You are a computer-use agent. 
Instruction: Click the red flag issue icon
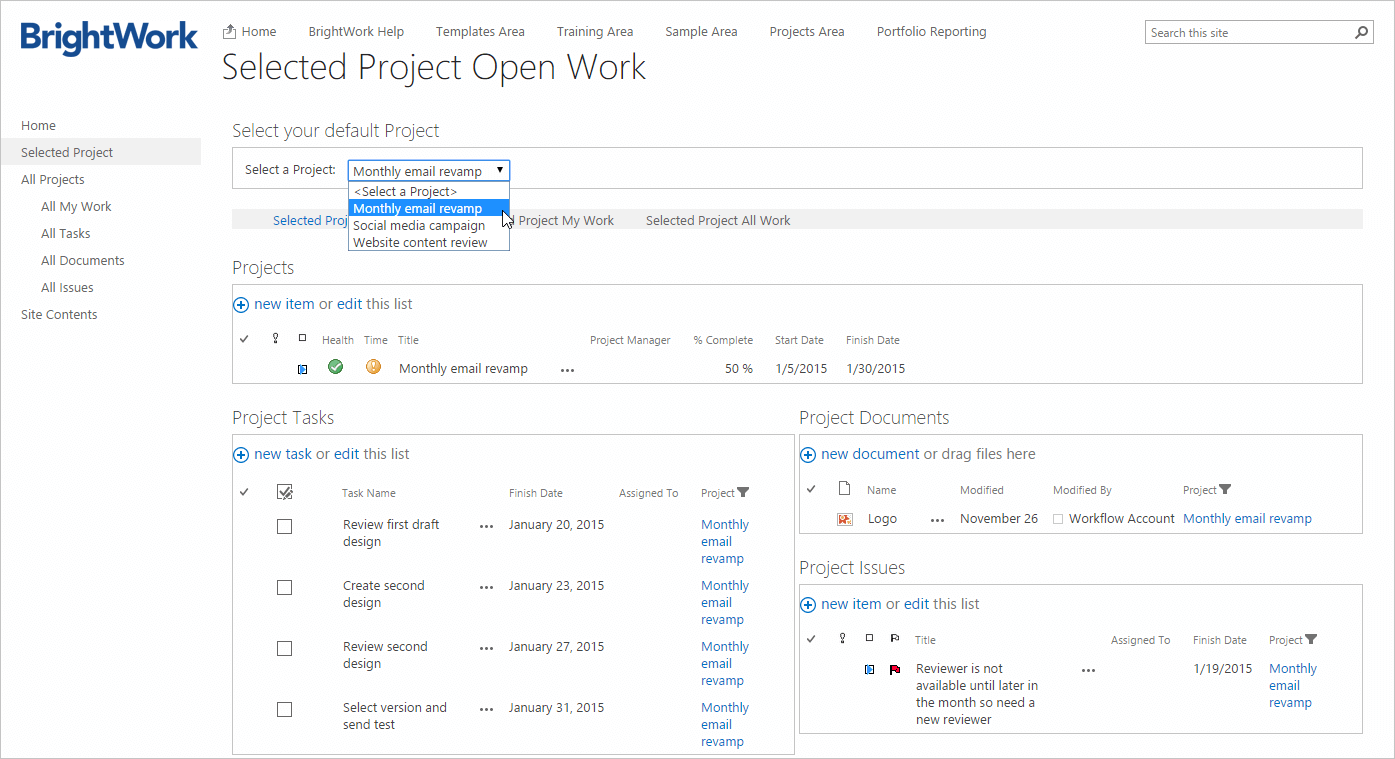[x=895, y=669]
